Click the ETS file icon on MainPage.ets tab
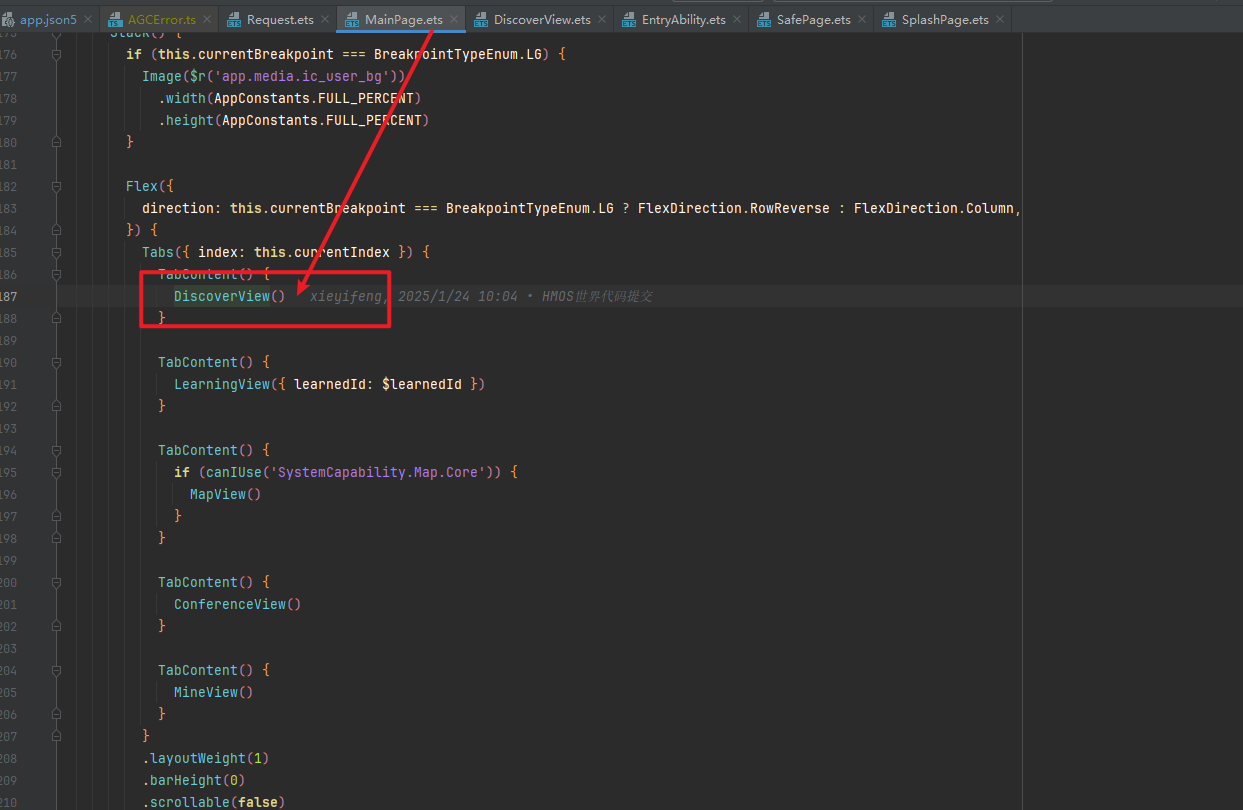Viewport: 1243px width, 810px height. 352,19
